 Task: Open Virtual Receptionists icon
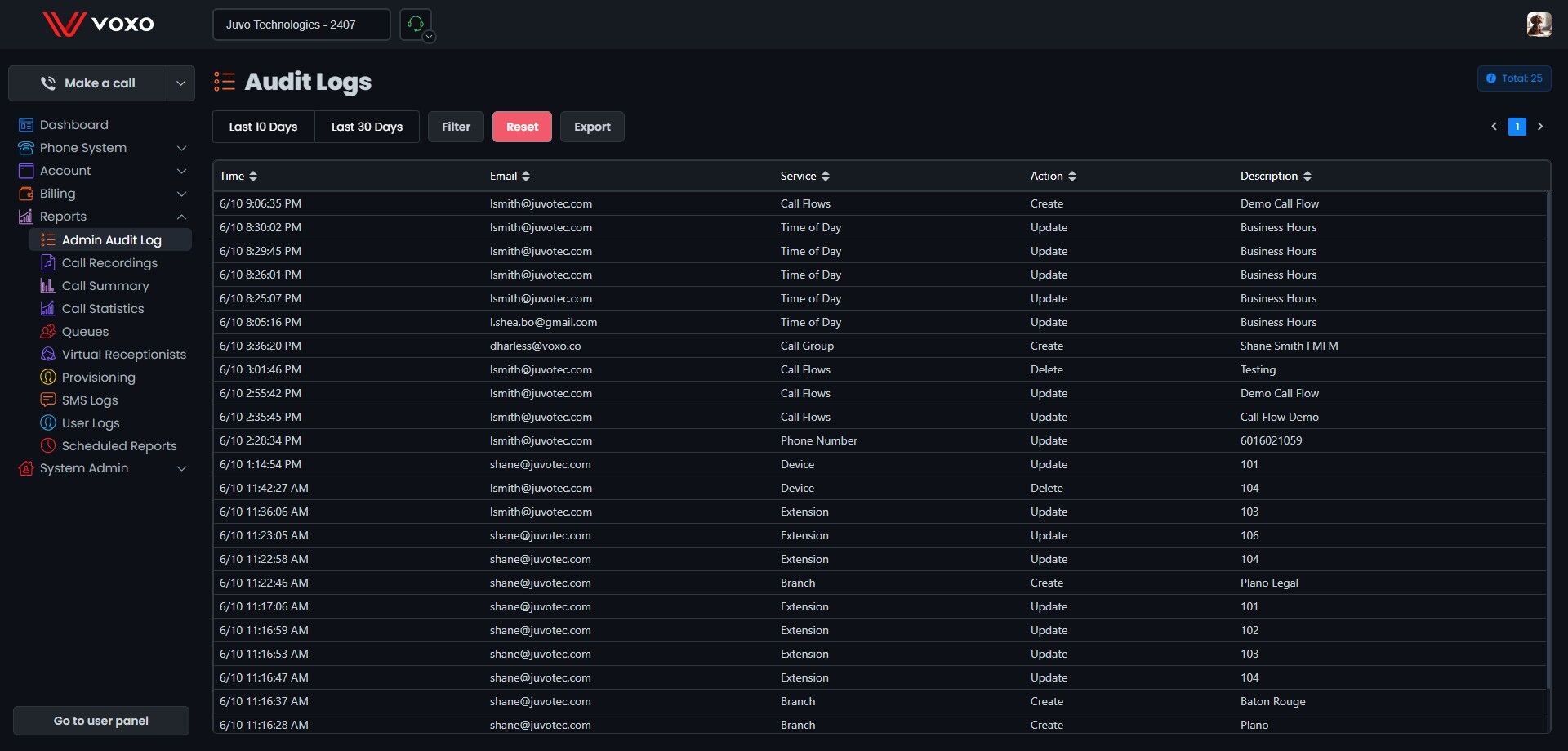[x=48, y=354]
